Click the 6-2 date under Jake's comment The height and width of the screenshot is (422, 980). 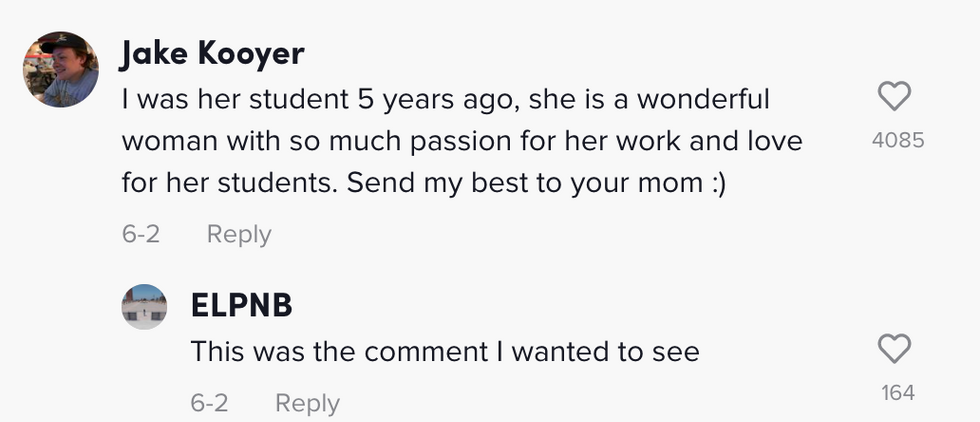click(x=141, y=234)
